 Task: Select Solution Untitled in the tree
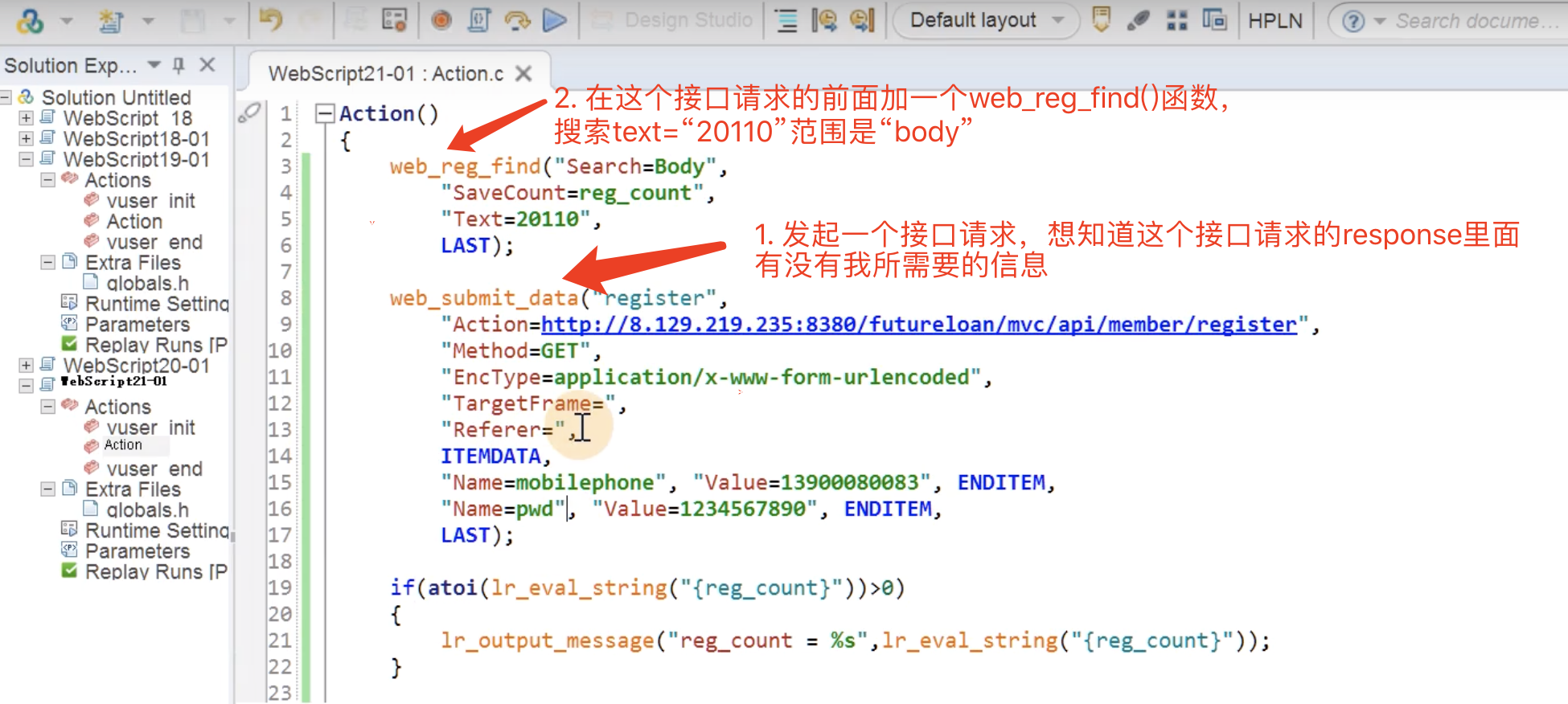[116, 97]
